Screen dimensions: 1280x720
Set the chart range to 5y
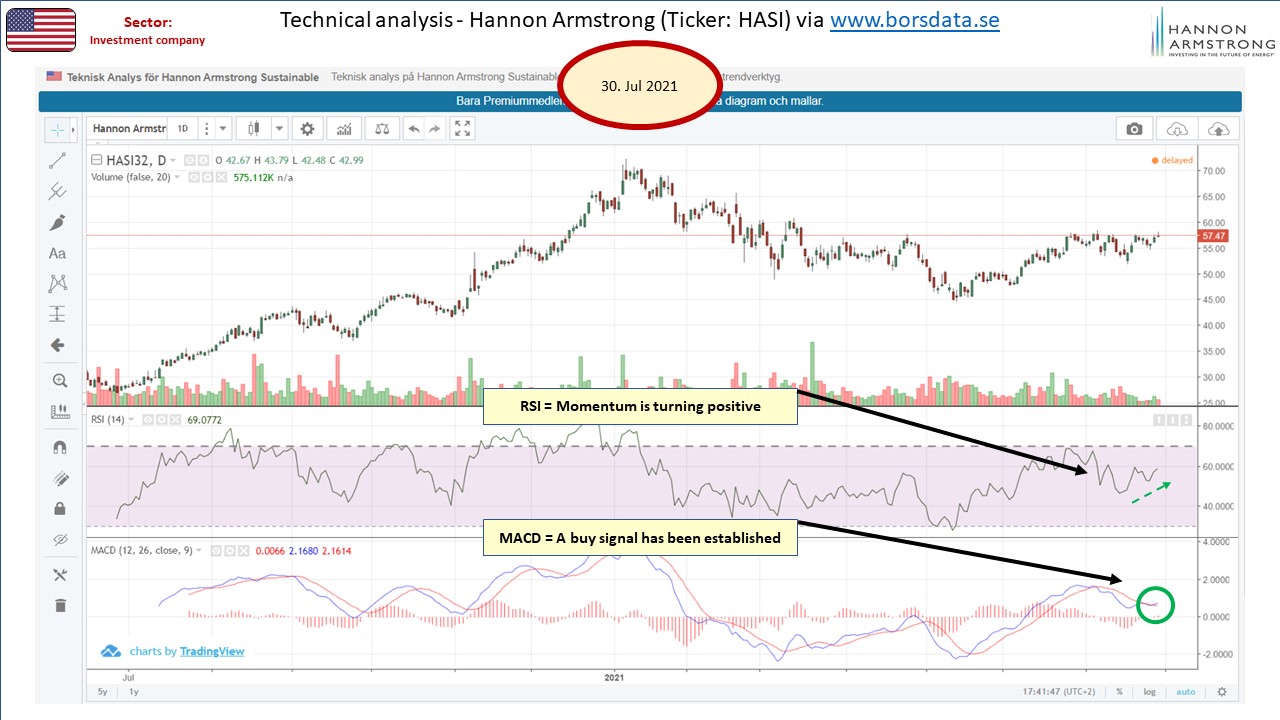(102, 691)
